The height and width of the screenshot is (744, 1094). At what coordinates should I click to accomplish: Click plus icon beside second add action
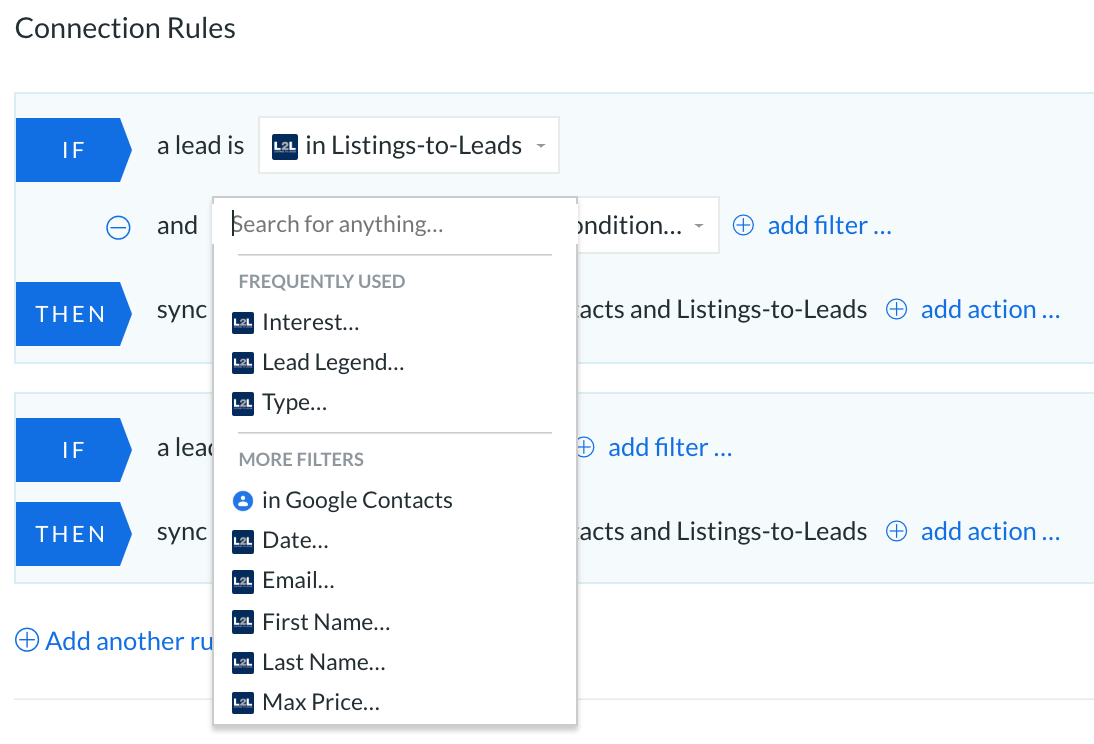pyautogui.click(x=896, y=531)
